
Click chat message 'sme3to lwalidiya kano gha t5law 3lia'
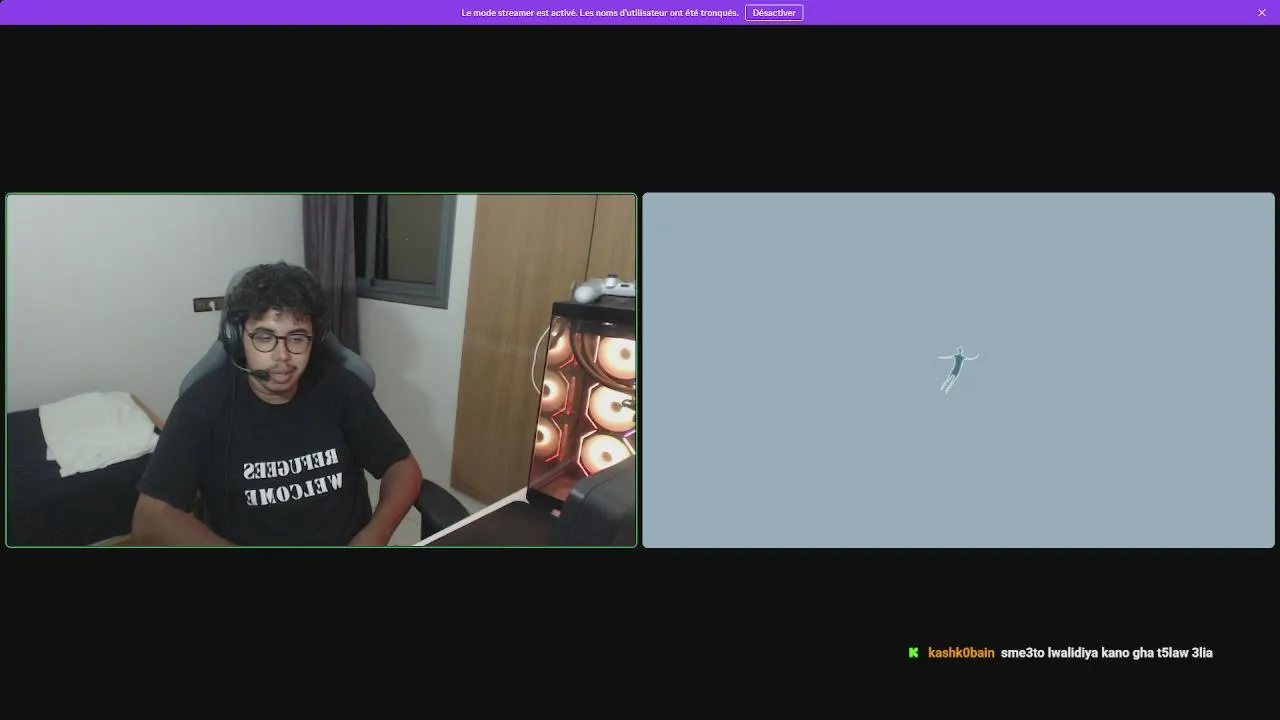pyautogui.click(x=1107, y=653)
